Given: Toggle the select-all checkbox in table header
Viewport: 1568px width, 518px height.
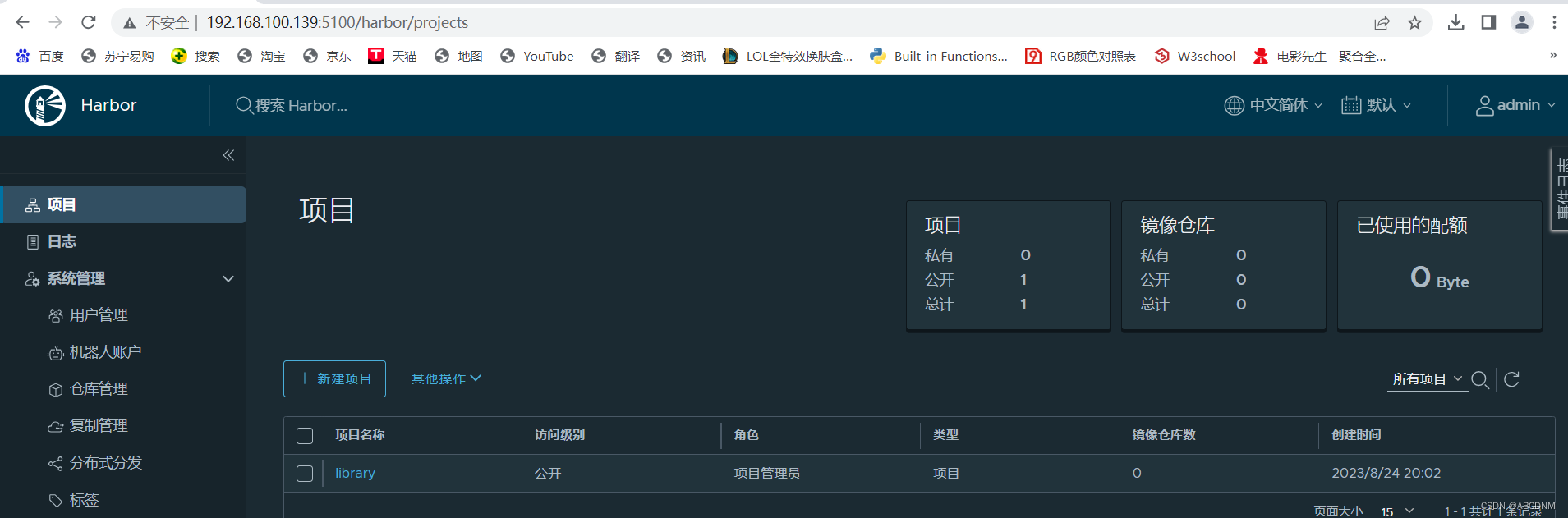Looking at the screenshot, I should pyautogui.click(x=305, y=436).
